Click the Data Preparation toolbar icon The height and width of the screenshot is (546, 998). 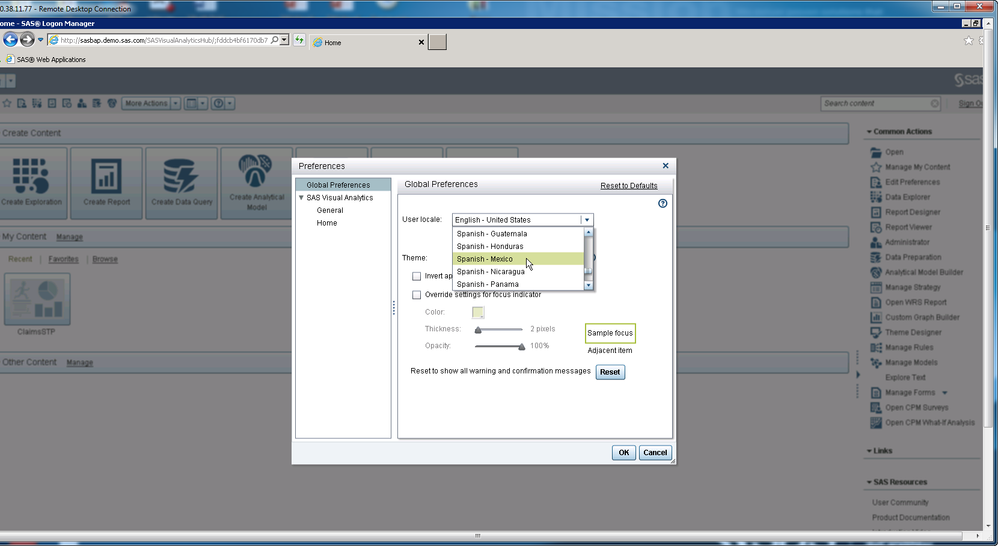[x=97, y=103]
